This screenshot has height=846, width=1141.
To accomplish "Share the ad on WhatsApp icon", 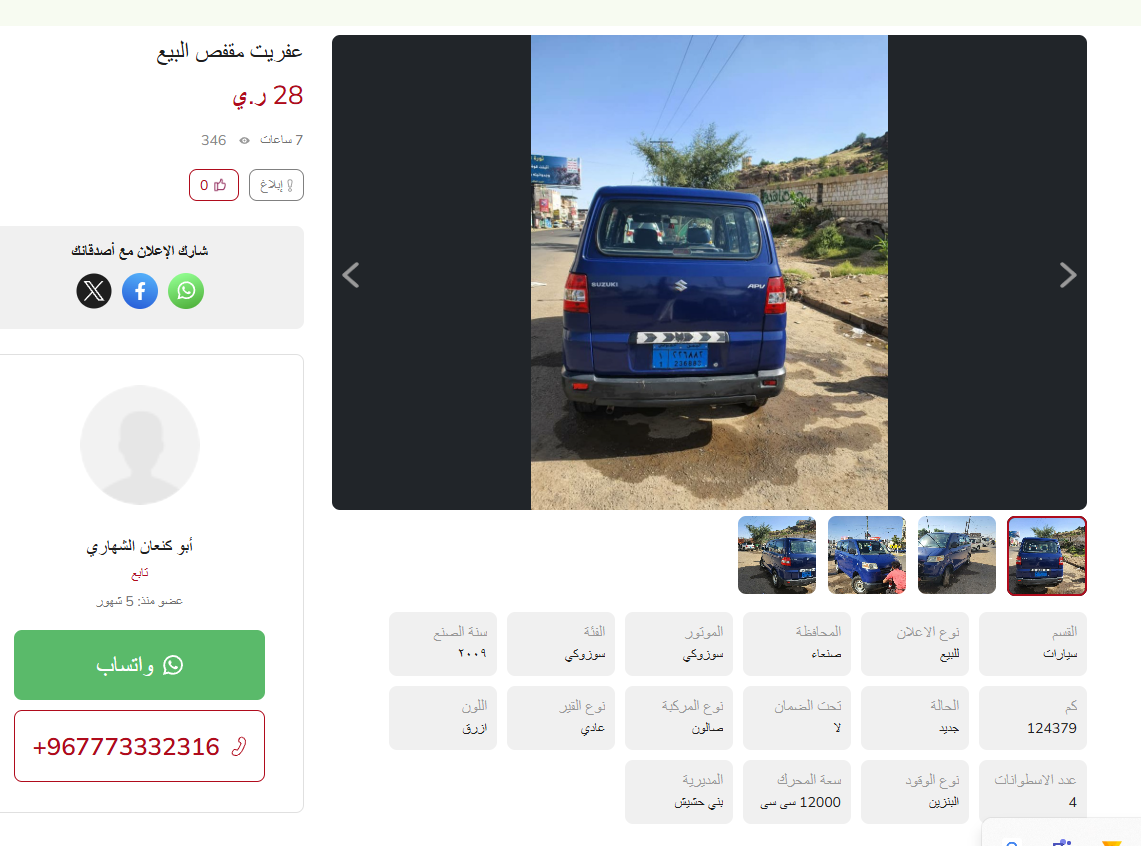I will [x=186, y=291].
